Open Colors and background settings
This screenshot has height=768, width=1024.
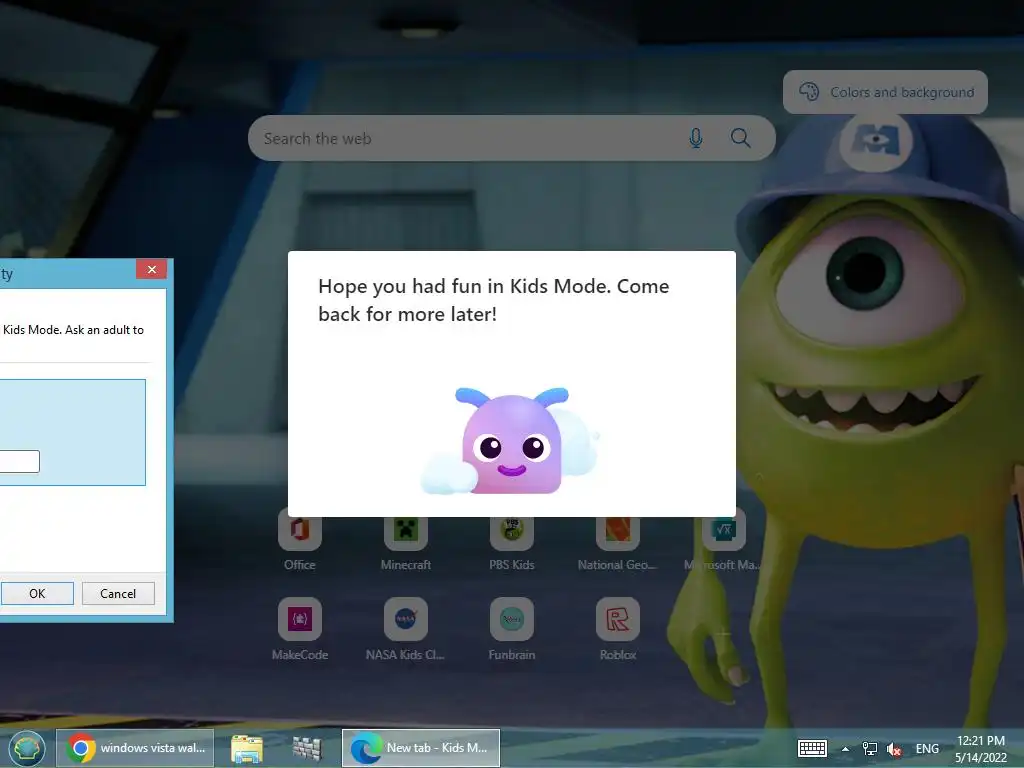pos(885,92)
